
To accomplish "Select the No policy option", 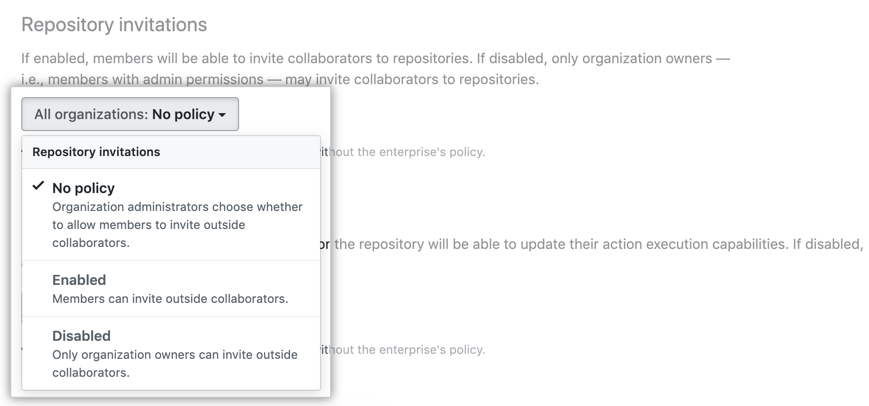I will pyautogui.click(x=84, y=188).
